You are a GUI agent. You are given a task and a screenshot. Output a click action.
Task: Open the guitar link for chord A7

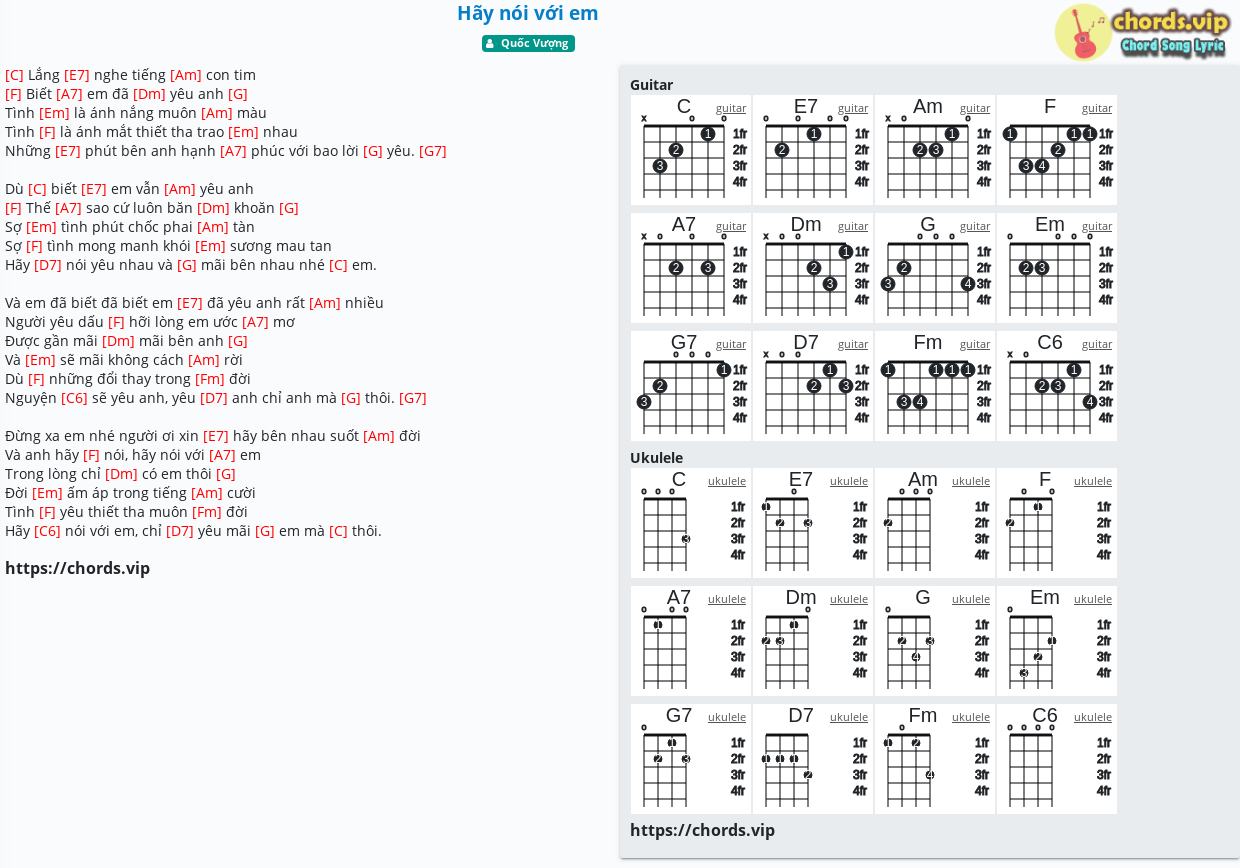(x=731, y=226)
